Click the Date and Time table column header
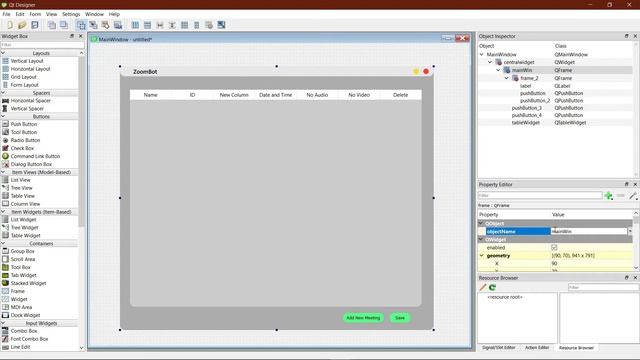This screenshot has height=360, width=640. coord(276,95)
